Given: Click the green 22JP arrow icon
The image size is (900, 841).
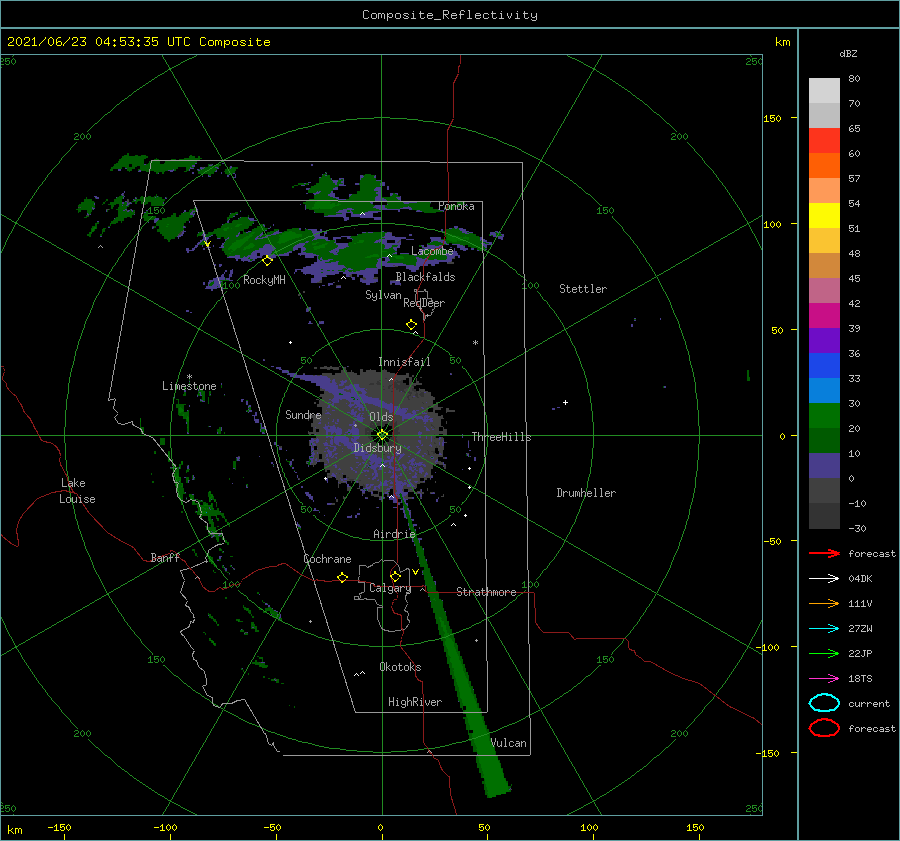Looking at the screenshot, I should pos(824,653).
